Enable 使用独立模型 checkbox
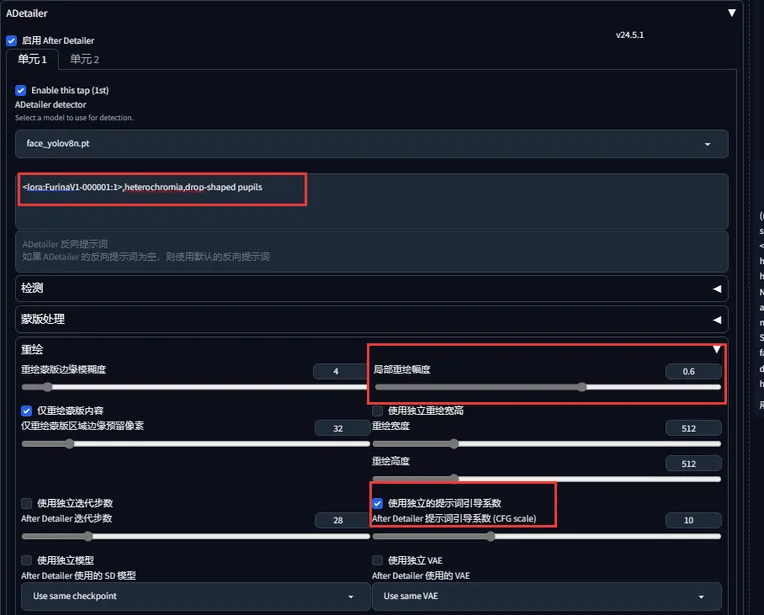The image size is (764, 615). [x=27, y=561]
